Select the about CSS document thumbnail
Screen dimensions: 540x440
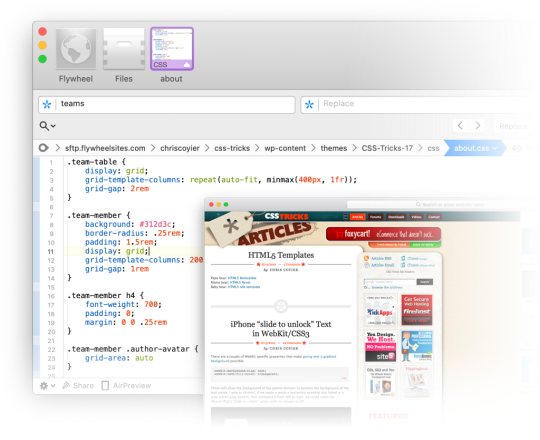click(172, 49)
